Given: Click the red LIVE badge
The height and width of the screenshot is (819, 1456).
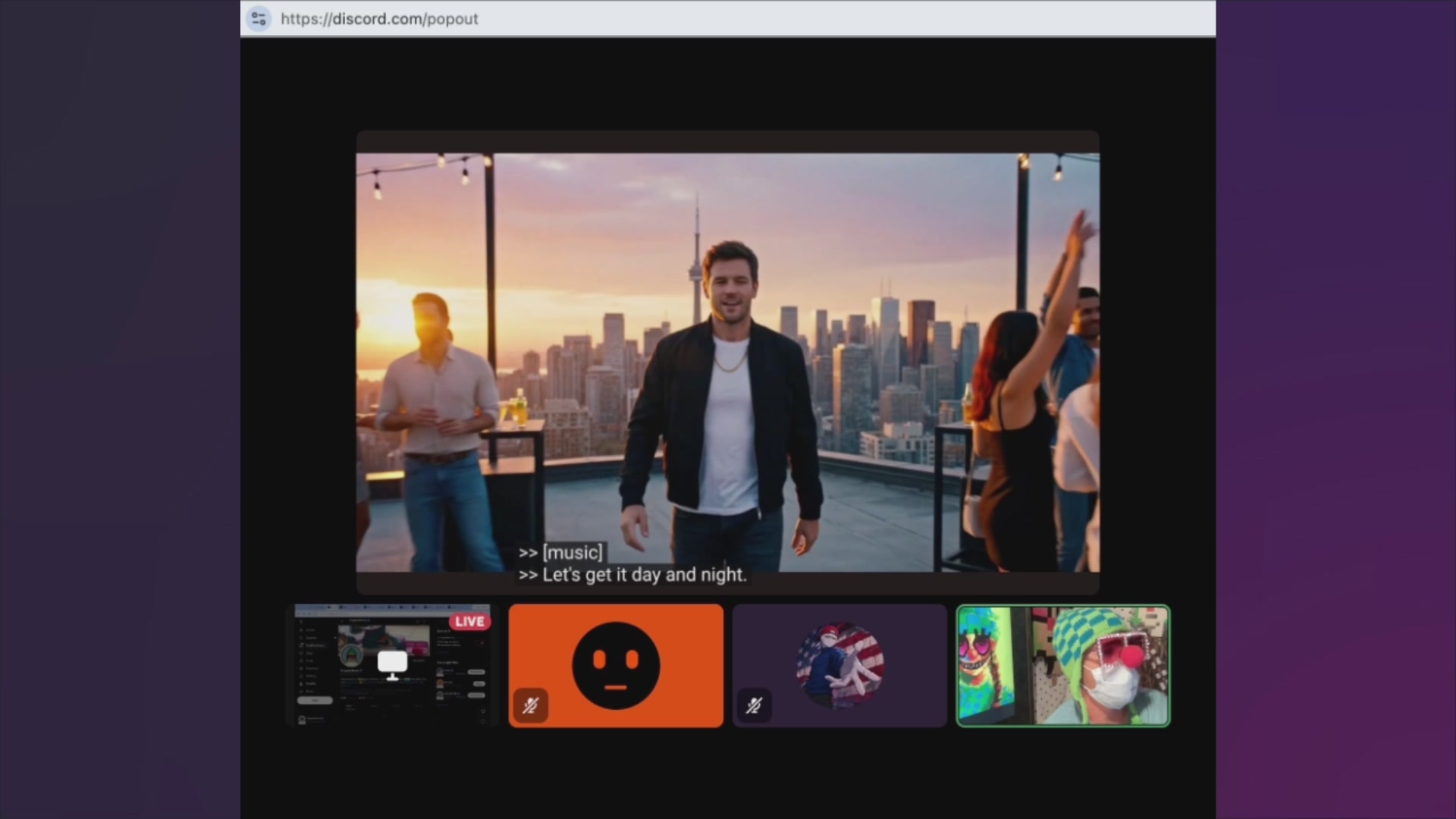Looking at the screenshot, I should point(469,621).
